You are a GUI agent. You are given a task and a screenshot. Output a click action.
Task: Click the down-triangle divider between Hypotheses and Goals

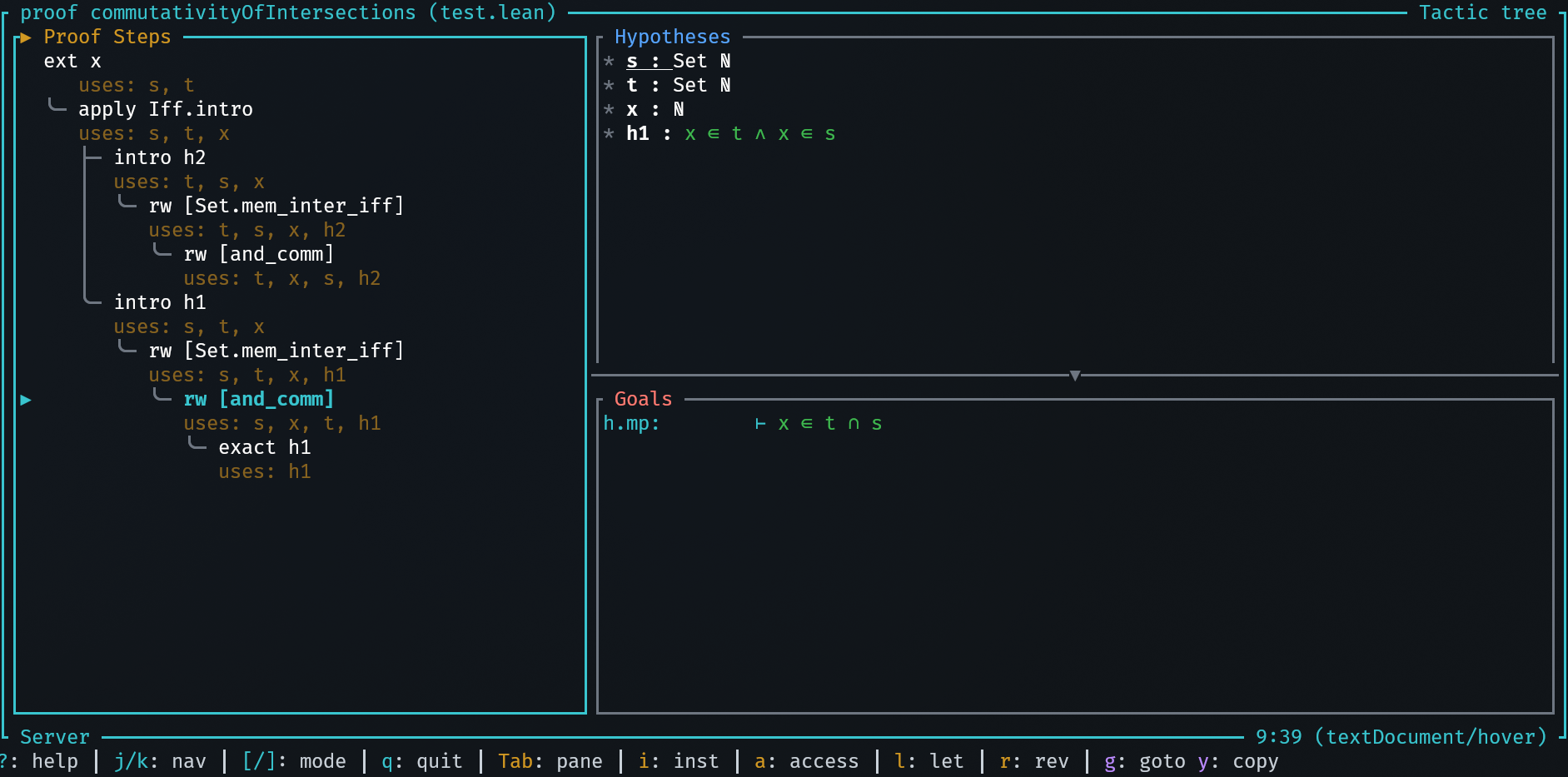(1074, 376)
